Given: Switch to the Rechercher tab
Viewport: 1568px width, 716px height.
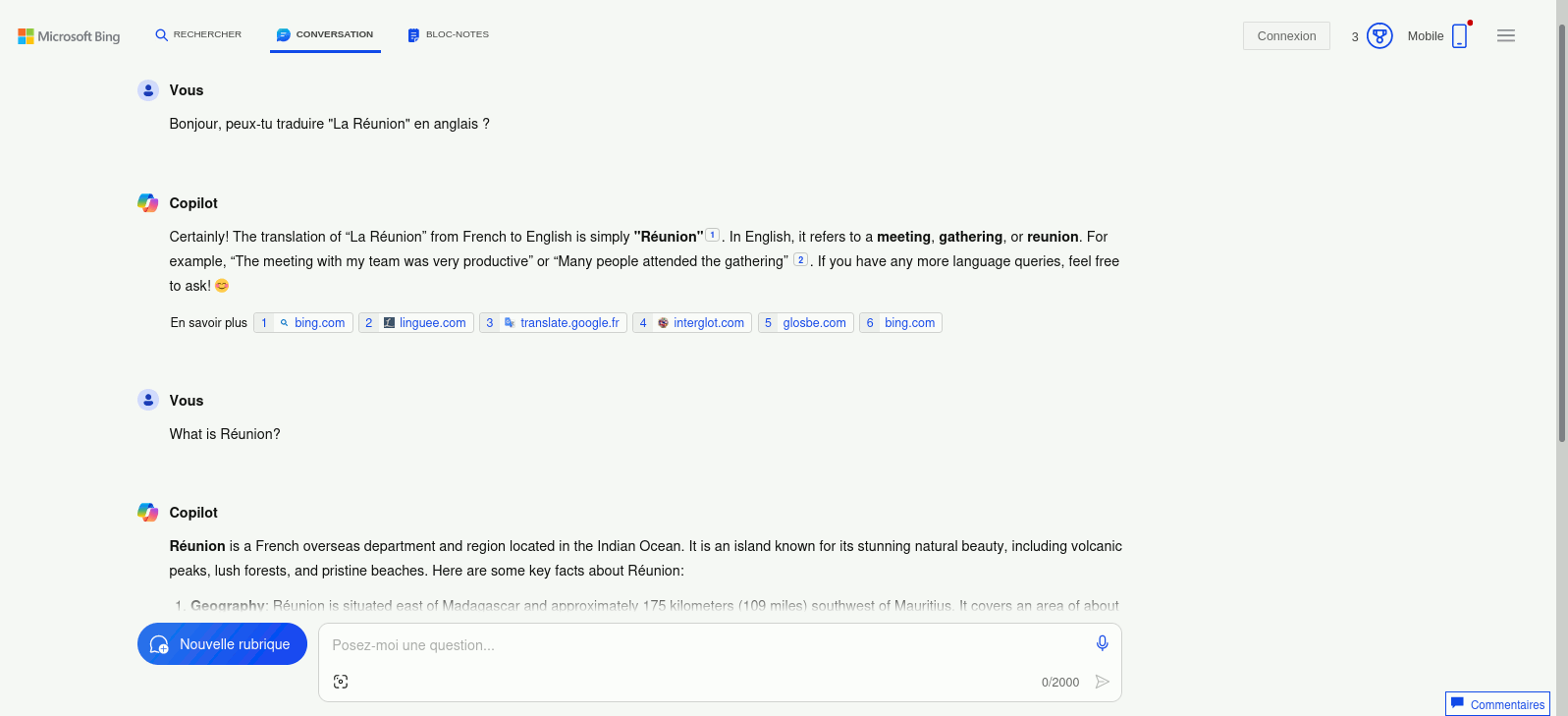Looking at the screenshot, I should point(198,34).
